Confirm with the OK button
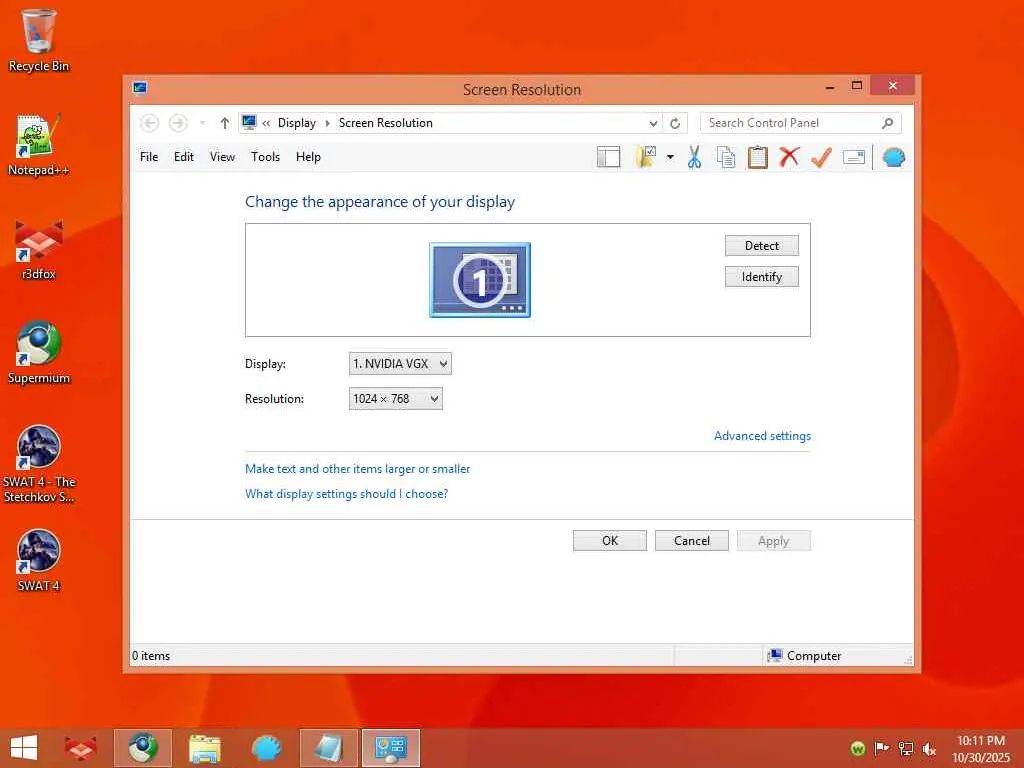The image size is (1024, 768). (610, 541)
